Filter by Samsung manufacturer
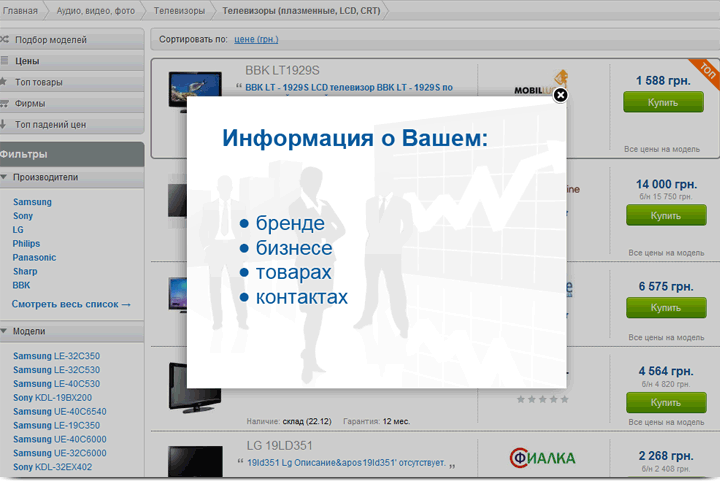 pyautogui.click(x=32, y=202)
